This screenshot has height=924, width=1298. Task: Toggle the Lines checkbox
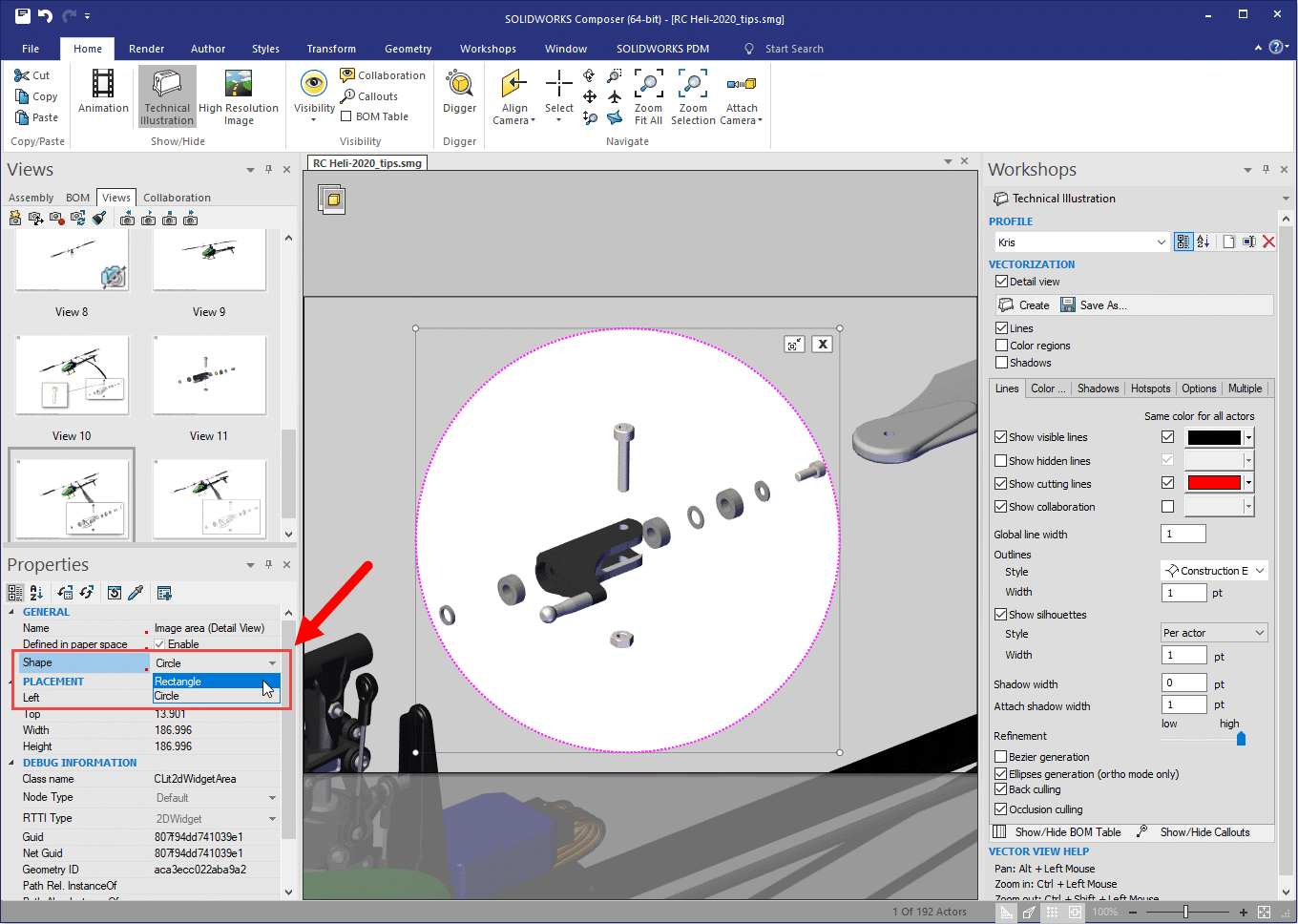(1001, 328)
